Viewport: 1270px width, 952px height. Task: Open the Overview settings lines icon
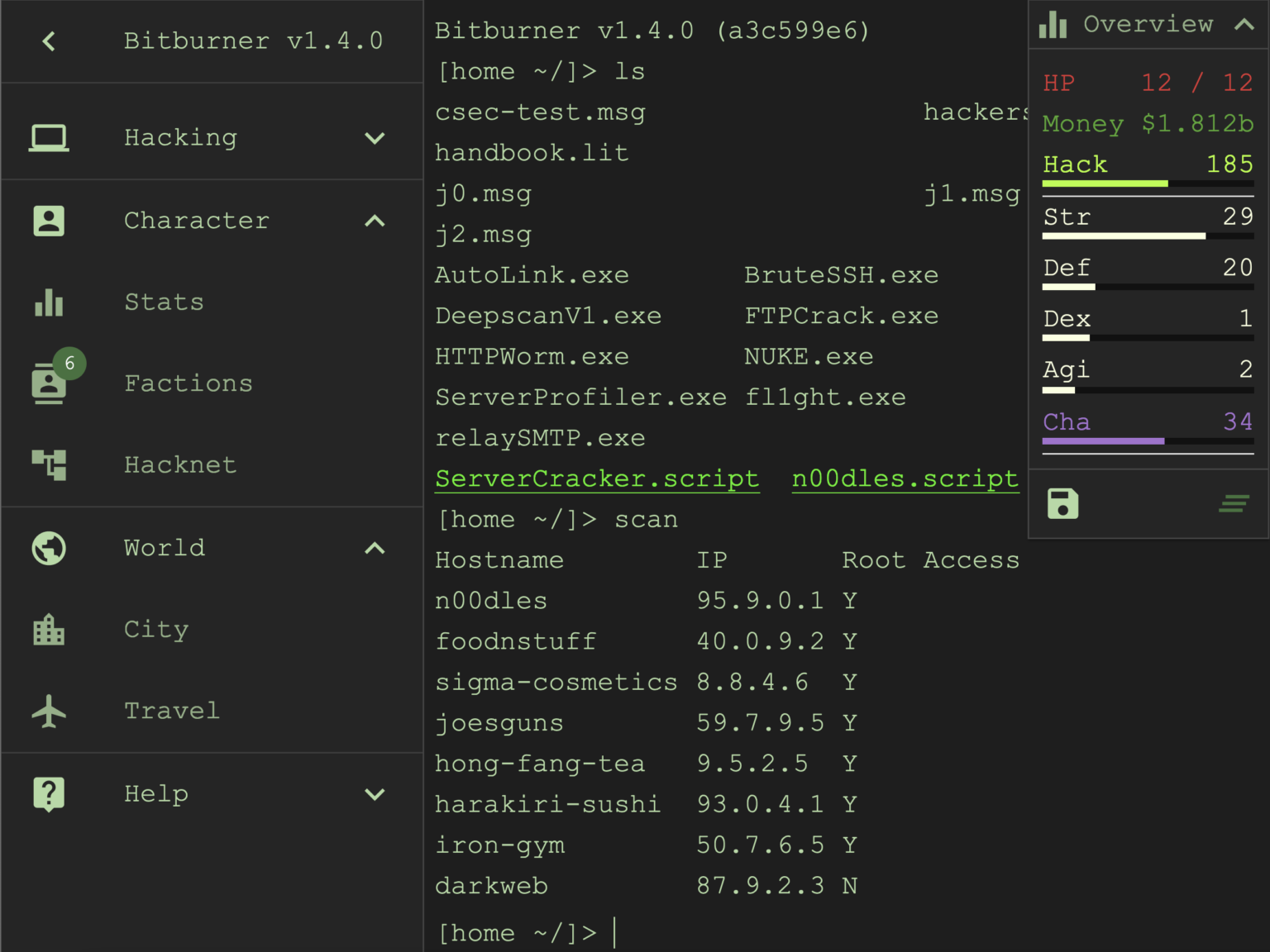click(x=1233, y=503)
